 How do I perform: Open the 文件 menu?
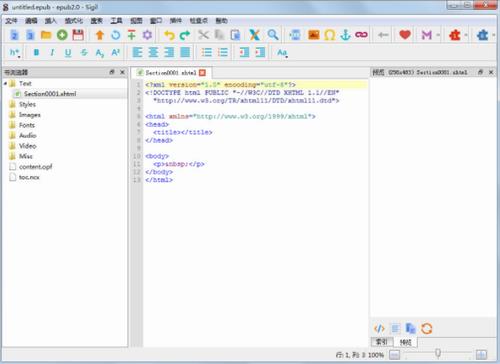tap(11, 21)
